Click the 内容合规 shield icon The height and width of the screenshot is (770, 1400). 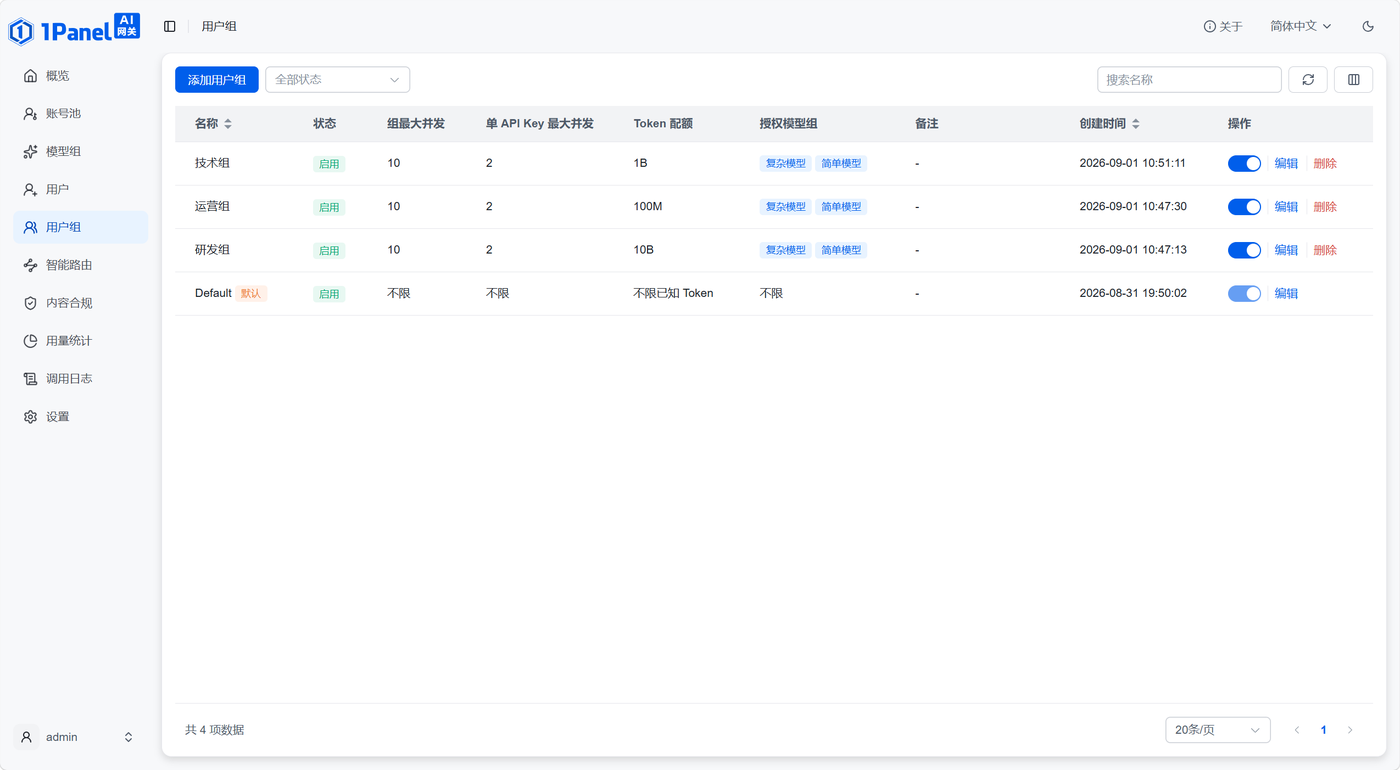coord(30,303)
